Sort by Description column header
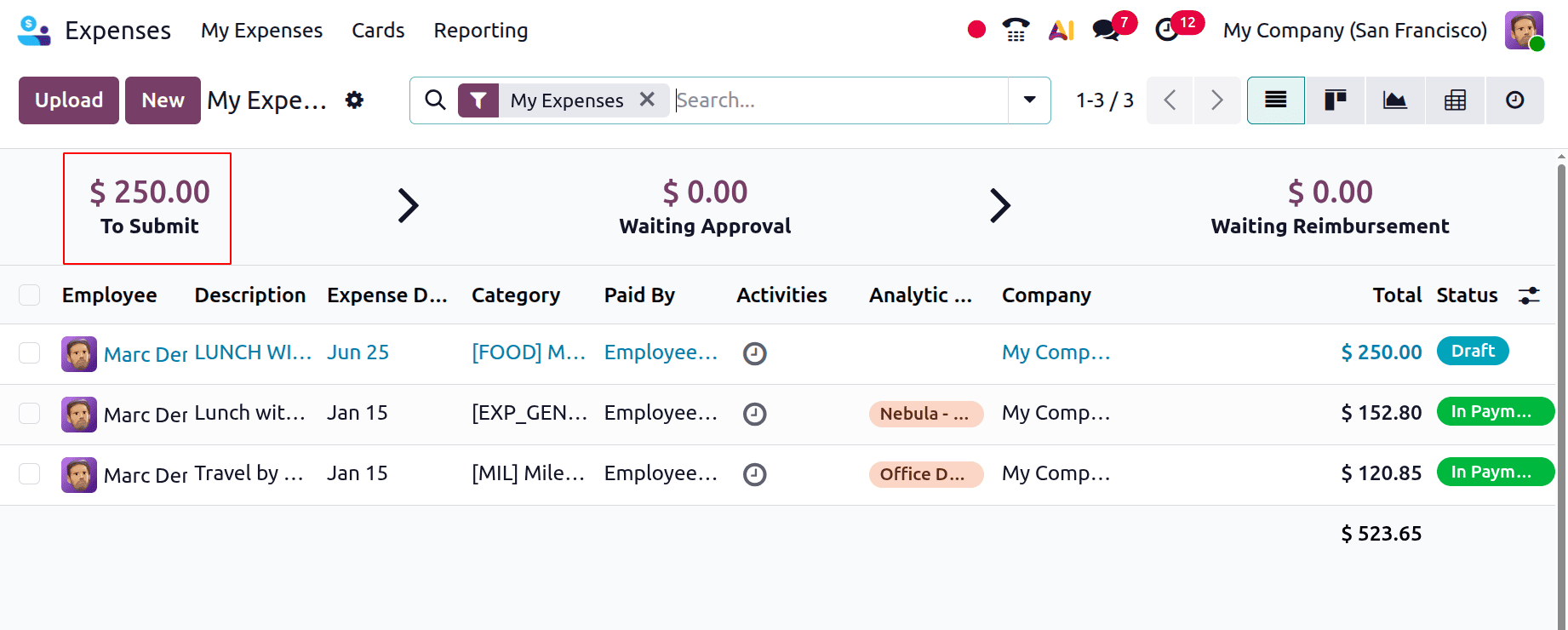This screenshot has width=1568, height=630. 249,295
